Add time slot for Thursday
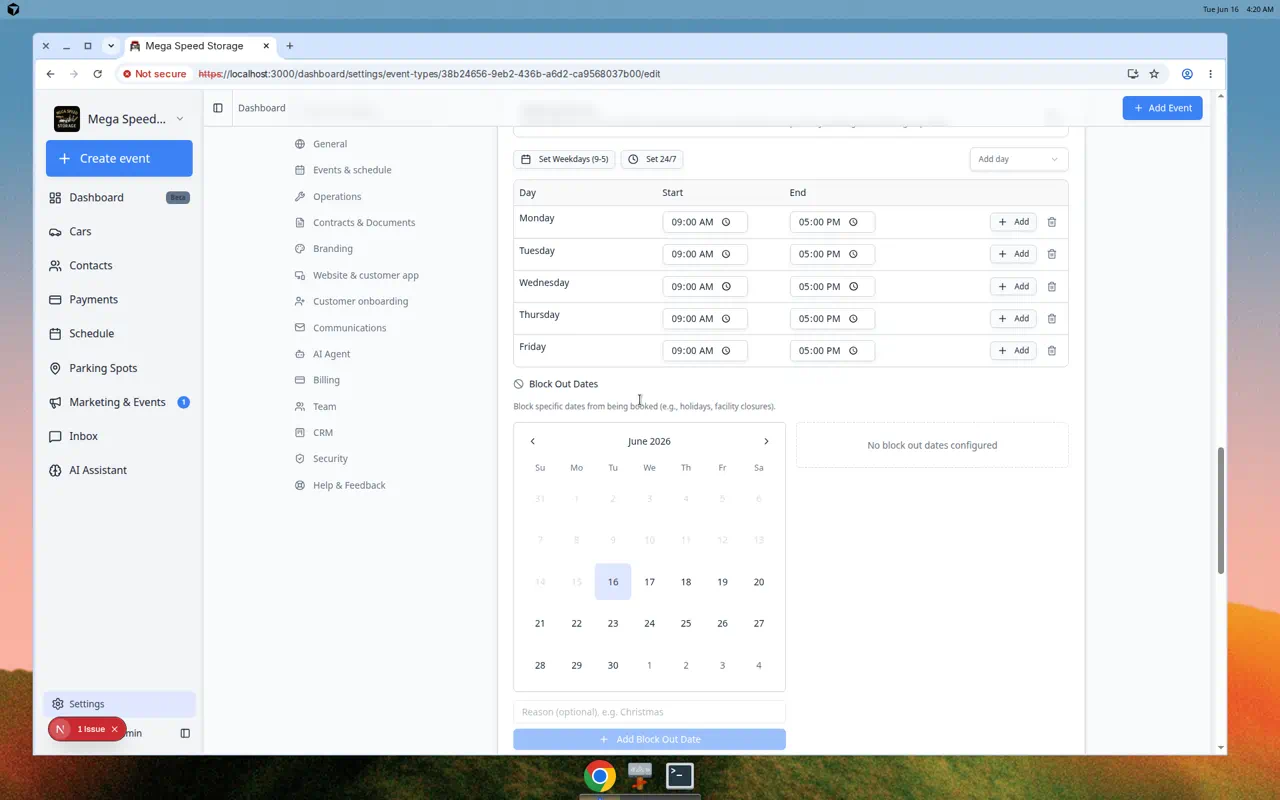This screenshot has height=800, width=1280. click(1013, 318)
